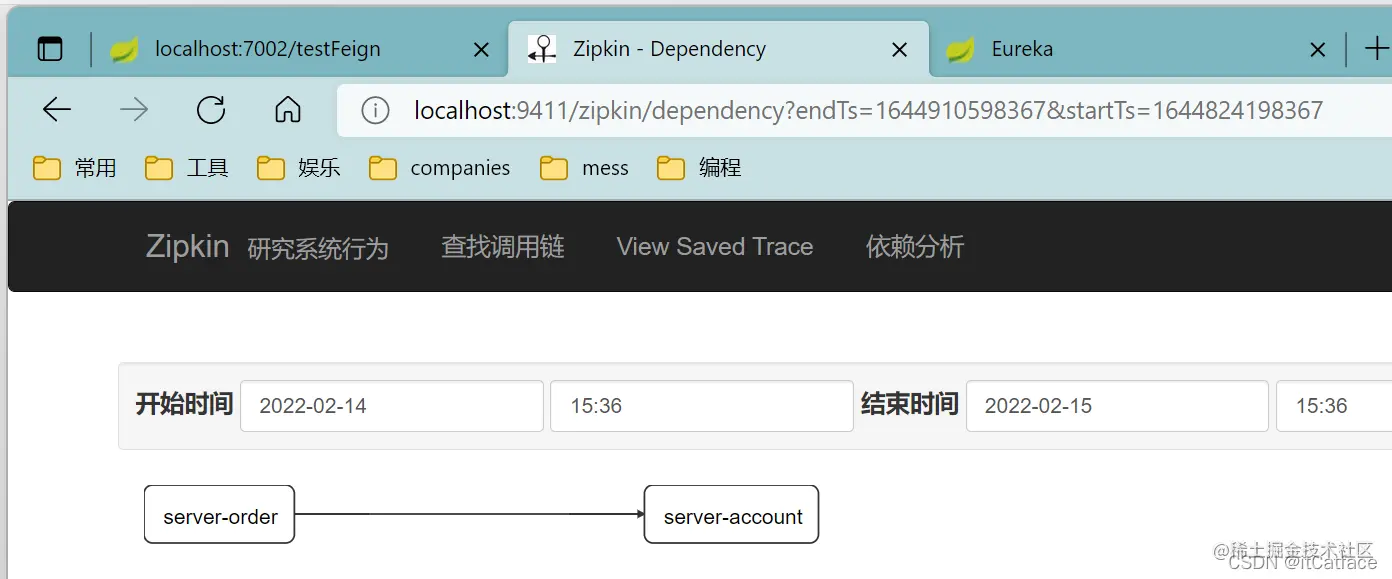The width and height of the screenshot is (1392, 579).
Task: Open the tab actions menu icon
Action: pyautogui.click(x=49, y=49)
